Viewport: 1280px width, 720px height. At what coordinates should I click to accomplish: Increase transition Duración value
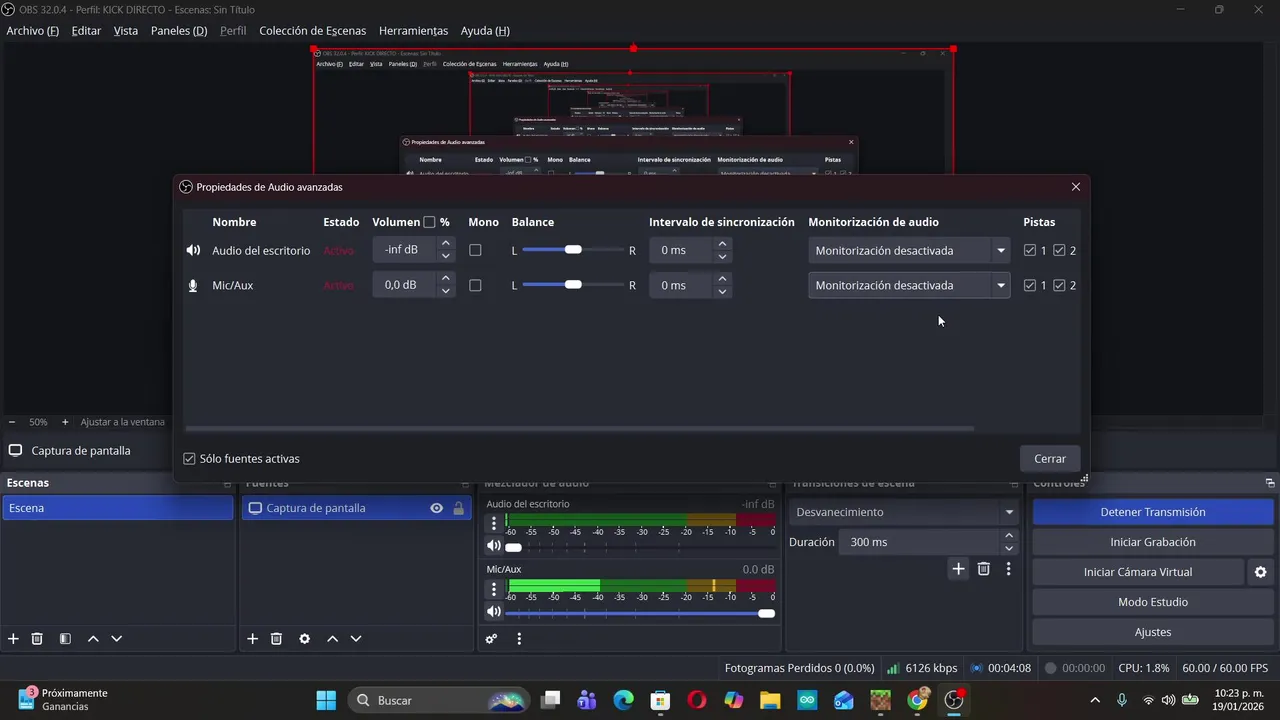coord(1008,535)
